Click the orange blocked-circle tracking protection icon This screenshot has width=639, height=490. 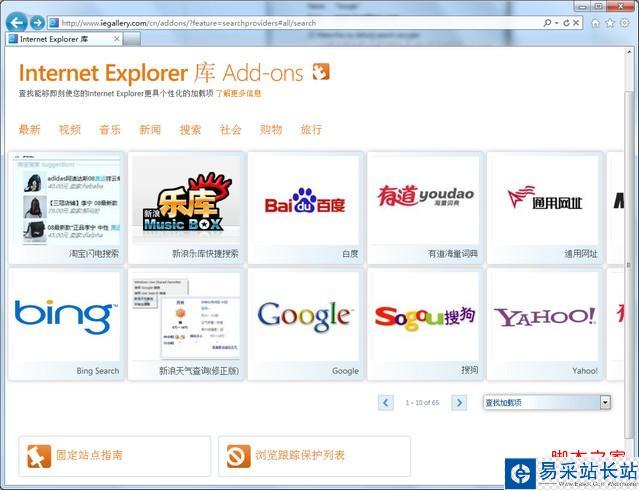coord(238,456)
